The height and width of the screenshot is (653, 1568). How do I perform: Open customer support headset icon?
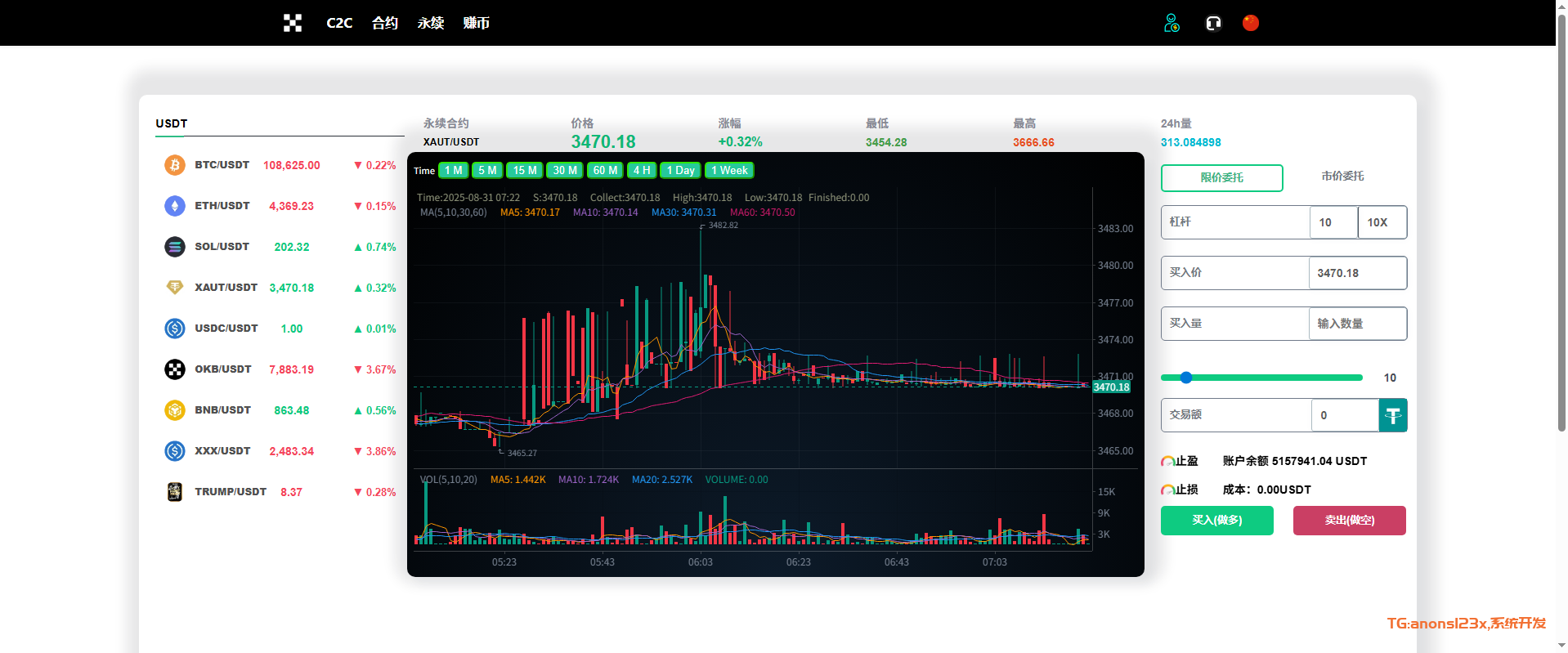click(1213, 23)
